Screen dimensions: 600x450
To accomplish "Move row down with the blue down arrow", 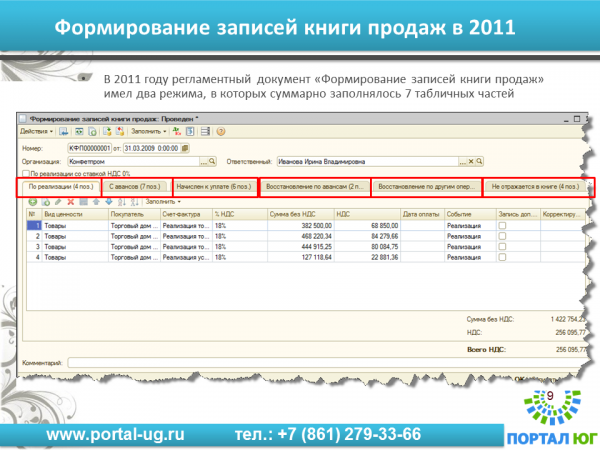I will click(109, 202).
